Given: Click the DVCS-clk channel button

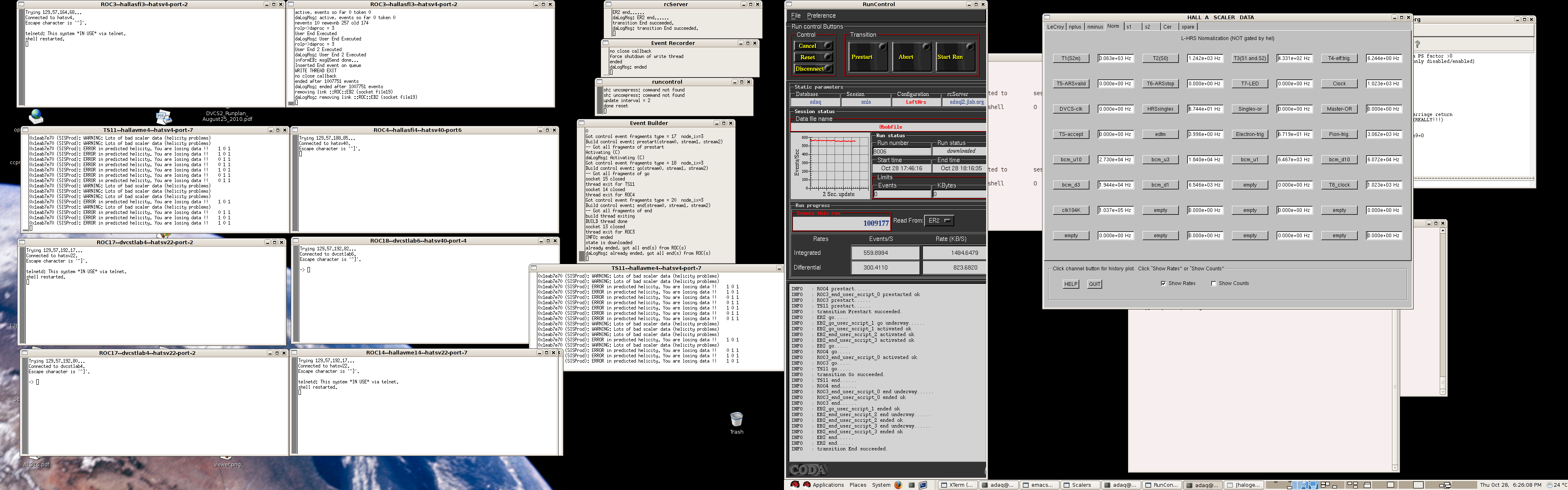Looking at the screenshot, I should (x=1071, y=109).
